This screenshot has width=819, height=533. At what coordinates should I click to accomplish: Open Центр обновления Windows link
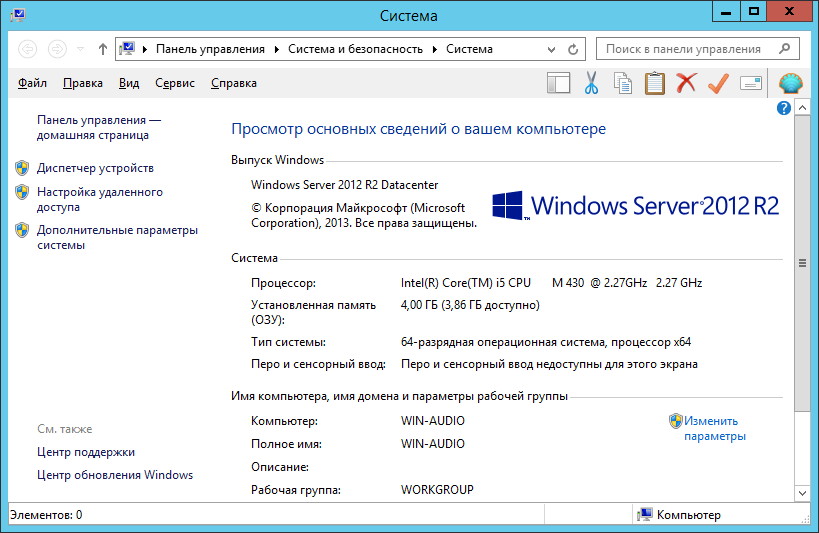coord(115,475)
